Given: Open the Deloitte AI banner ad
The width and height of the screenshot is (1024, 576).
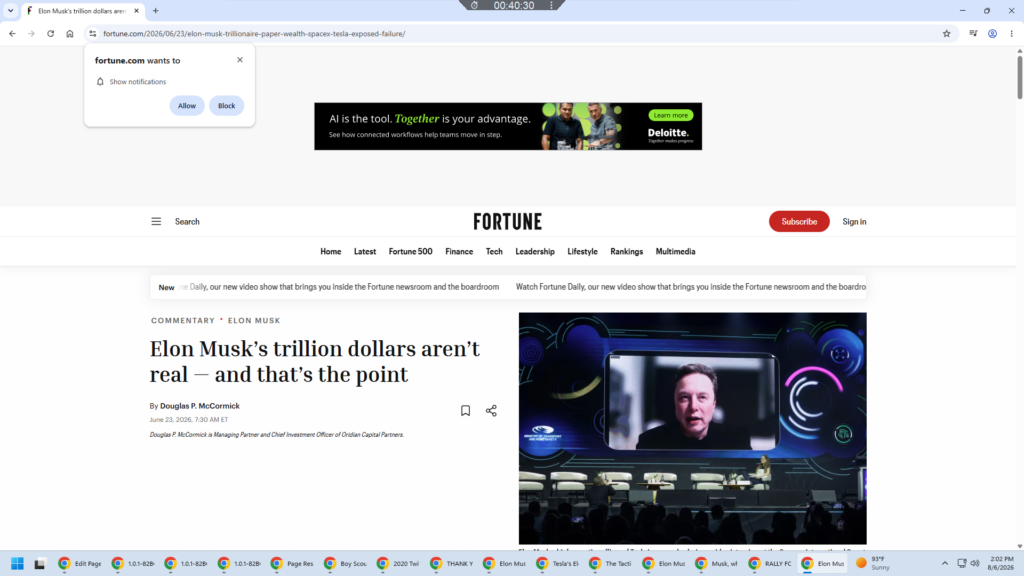Looking at the screenshot, I should click(508, 126).
